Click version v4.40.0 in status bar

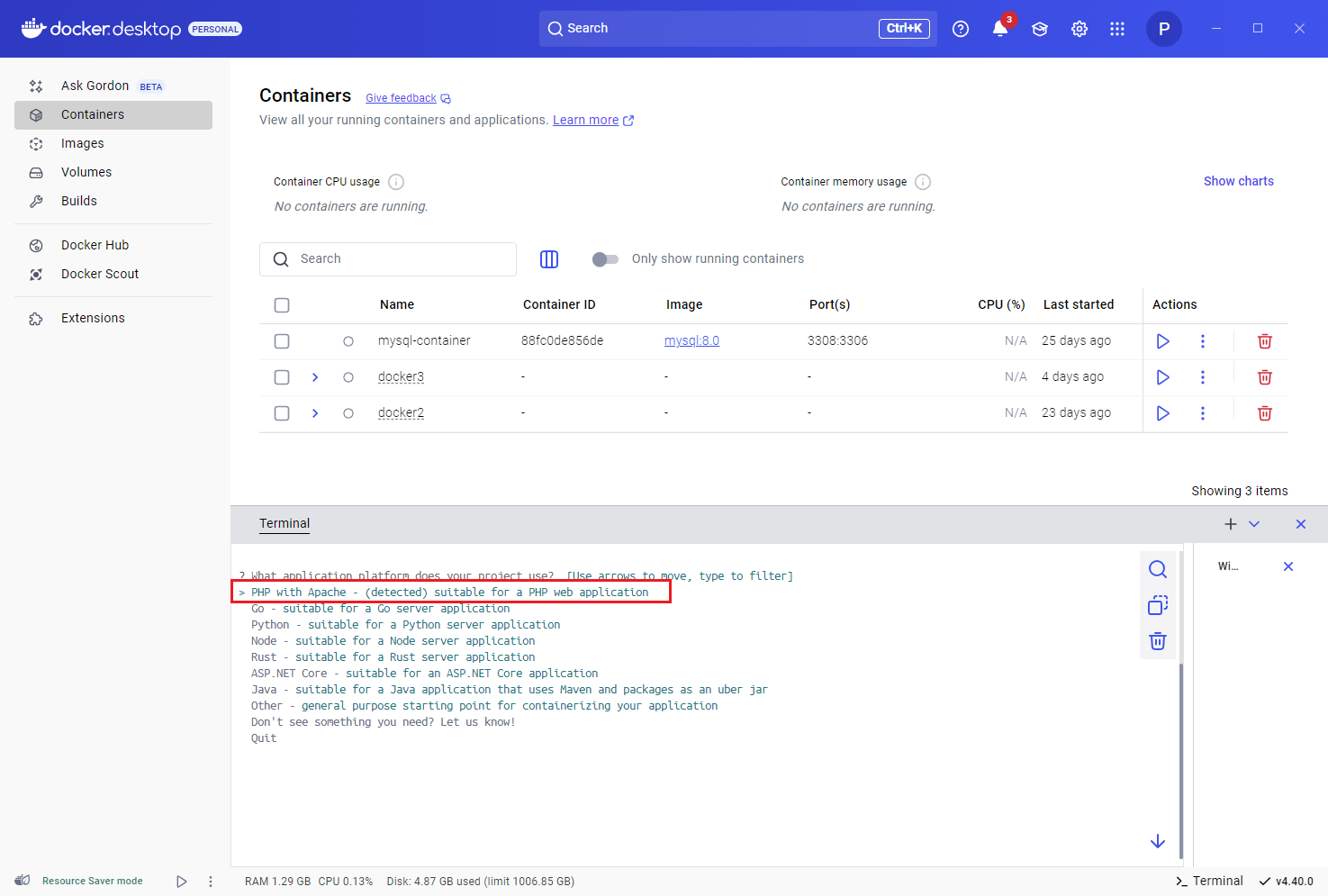(x=1287, y=882)
